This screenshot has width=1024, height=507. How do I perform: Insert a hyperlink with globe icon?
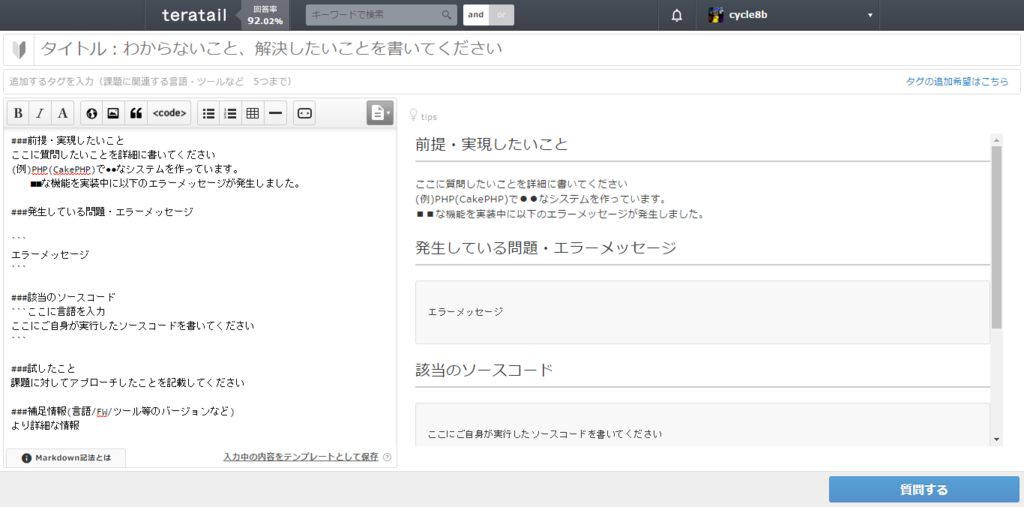tap(91, 113)
